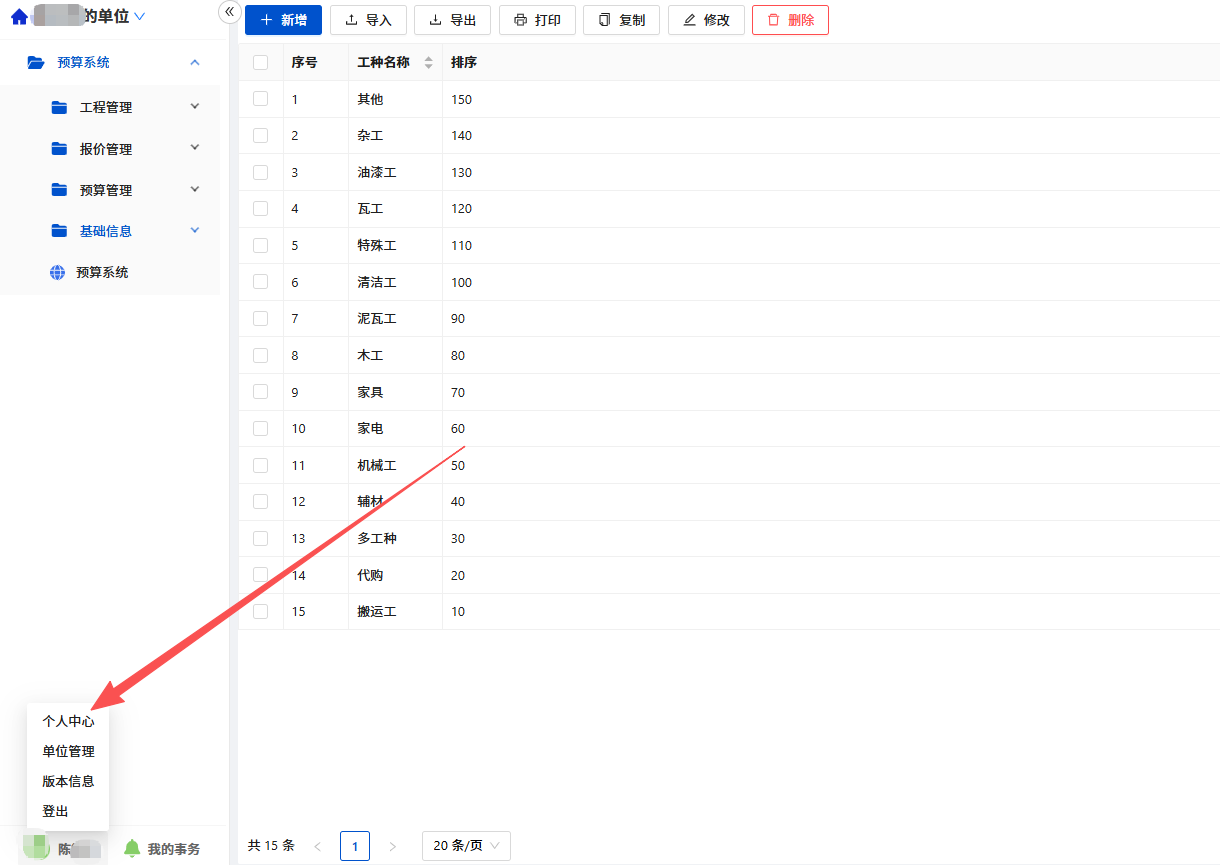1220x865 pixels.
Task: Open the 20 条/页 page size dropdown
Action: (466, 846)
